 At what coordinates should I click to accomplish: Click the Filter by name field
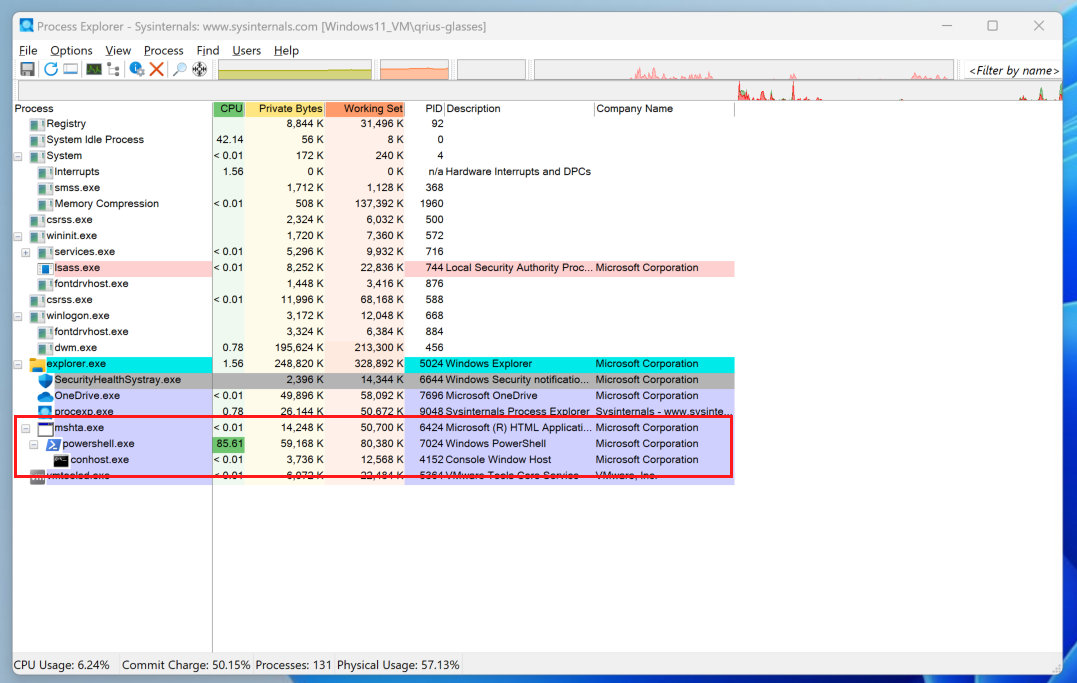click(x=1013, y=71)
